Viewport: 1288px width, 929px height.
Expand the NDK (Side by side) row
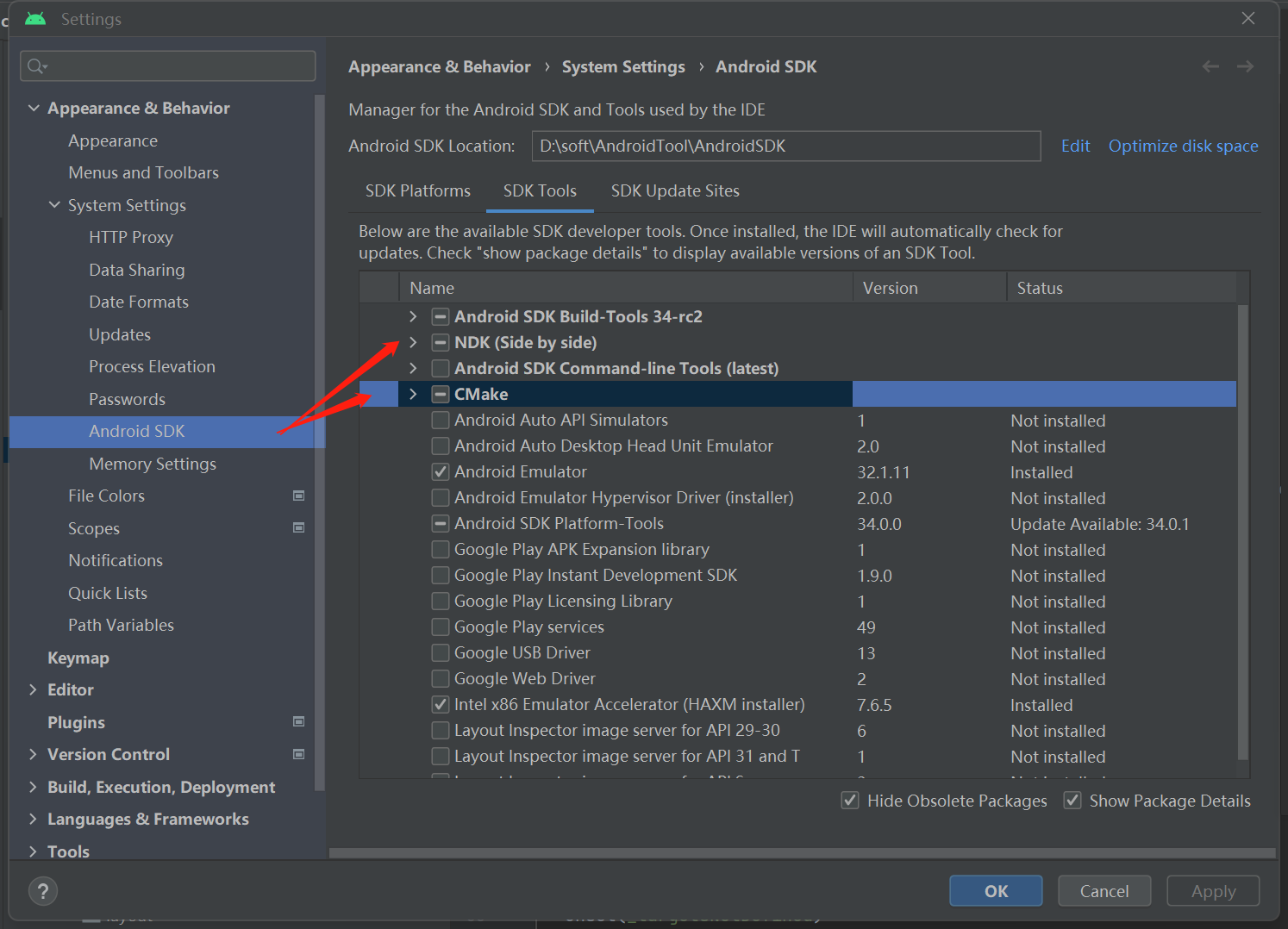coord(413,342)
